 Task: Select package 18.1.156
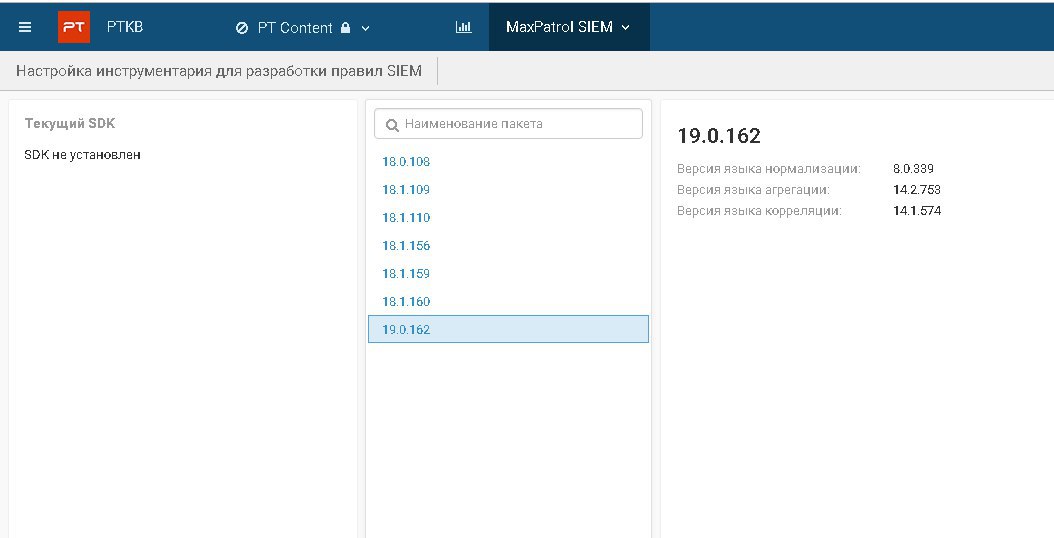406,245
